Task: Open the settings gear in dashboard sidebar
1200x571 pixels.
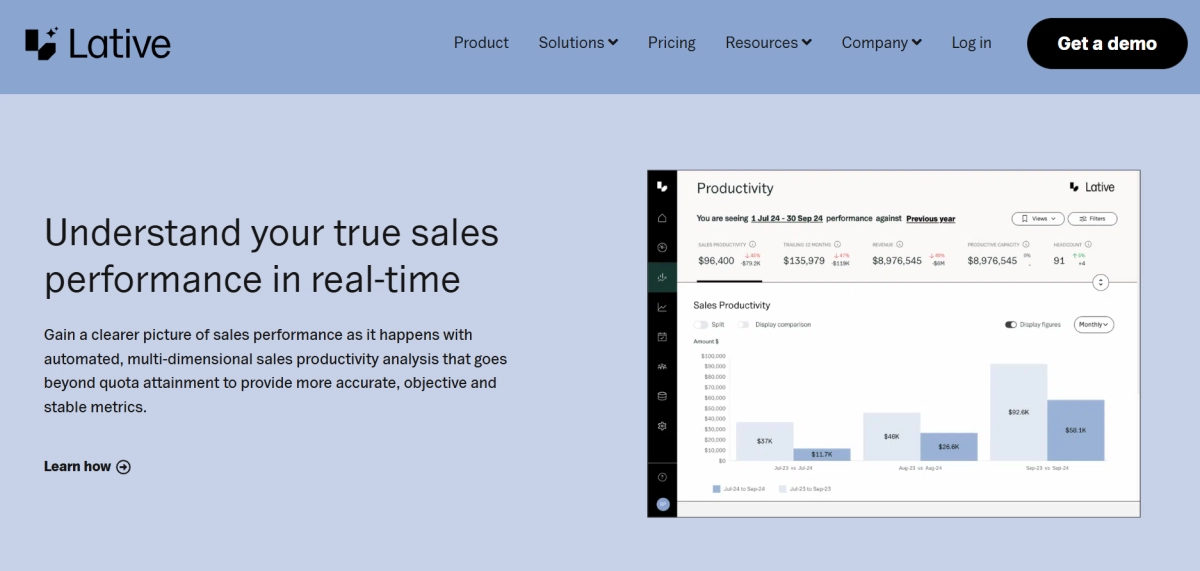Action: [662, 426]
